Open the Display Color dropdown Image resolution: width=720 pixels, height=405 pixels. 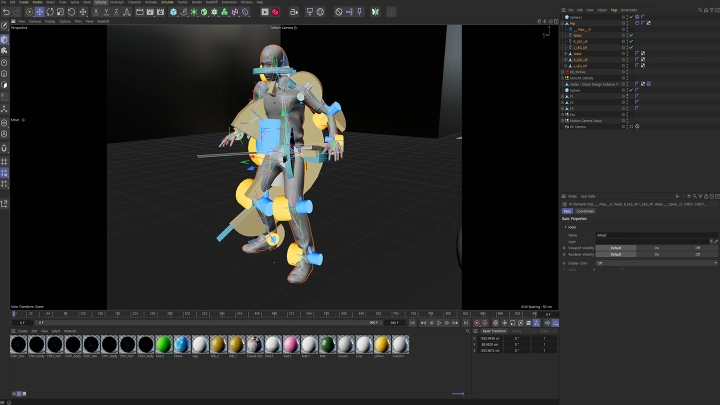(657, 263)
